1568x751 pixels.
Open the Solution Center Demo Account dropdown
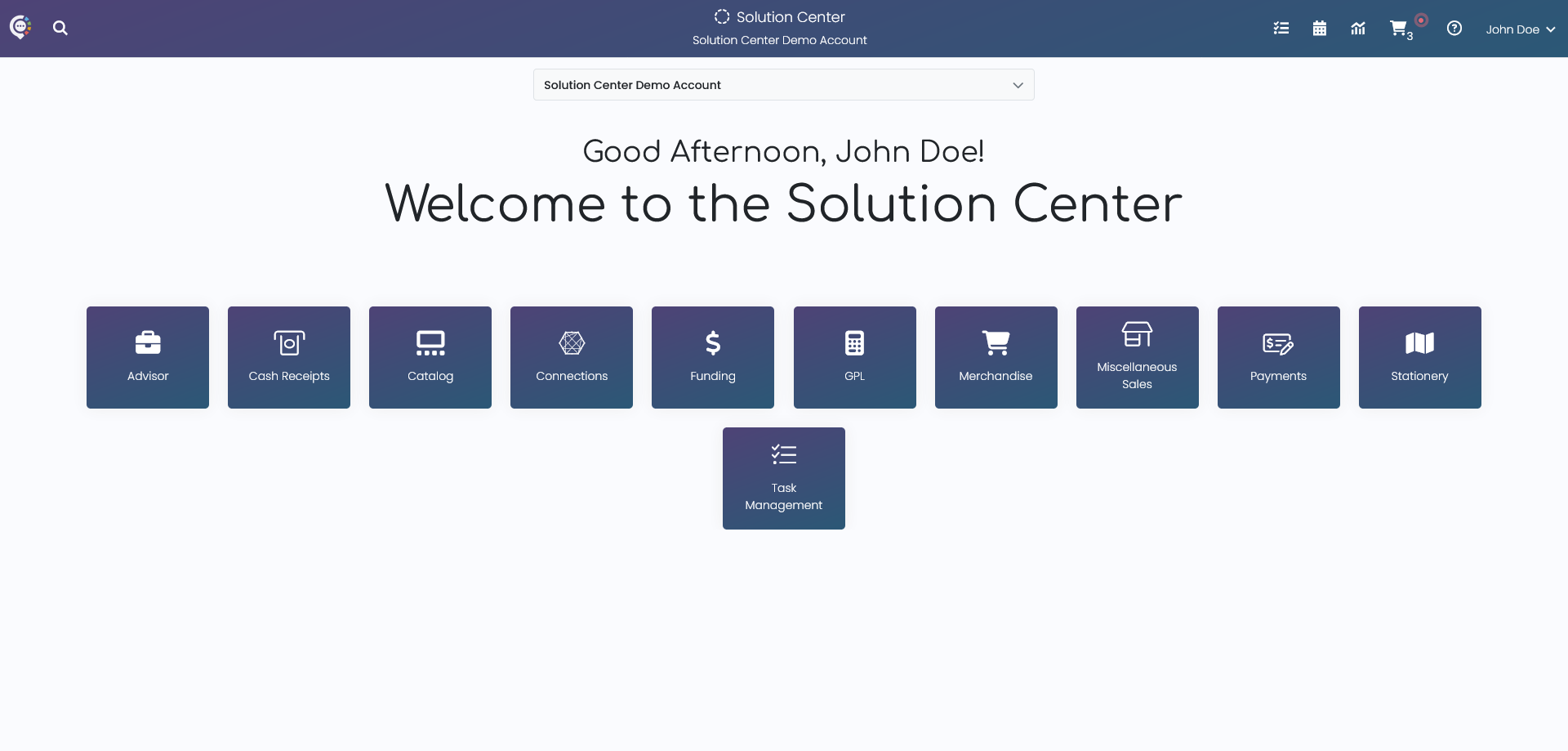tap(782, 84)
